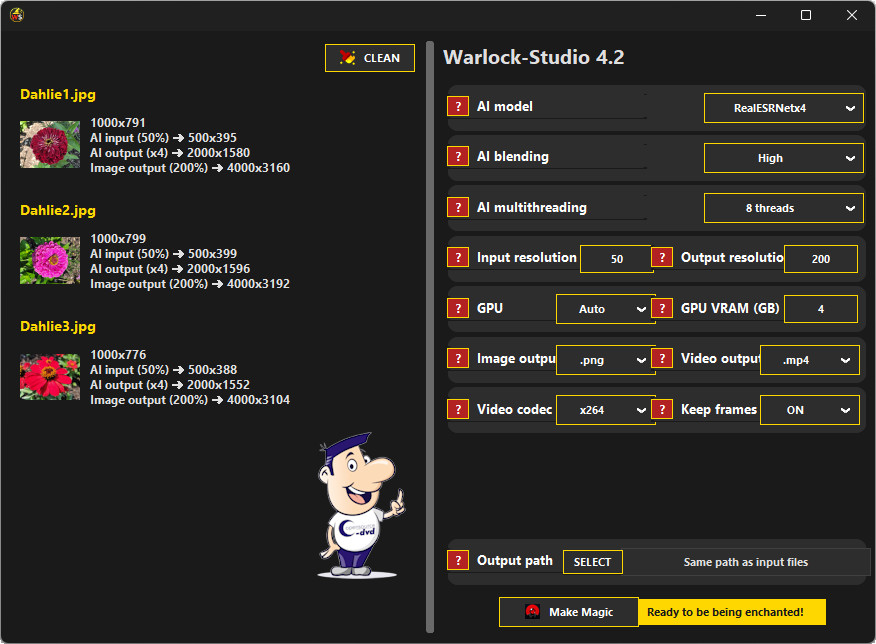Image resolution: width=876 pixels, height=644 pixels.
Task: Click the help icon for Keep frames
Action: click(x=662, y=410)
